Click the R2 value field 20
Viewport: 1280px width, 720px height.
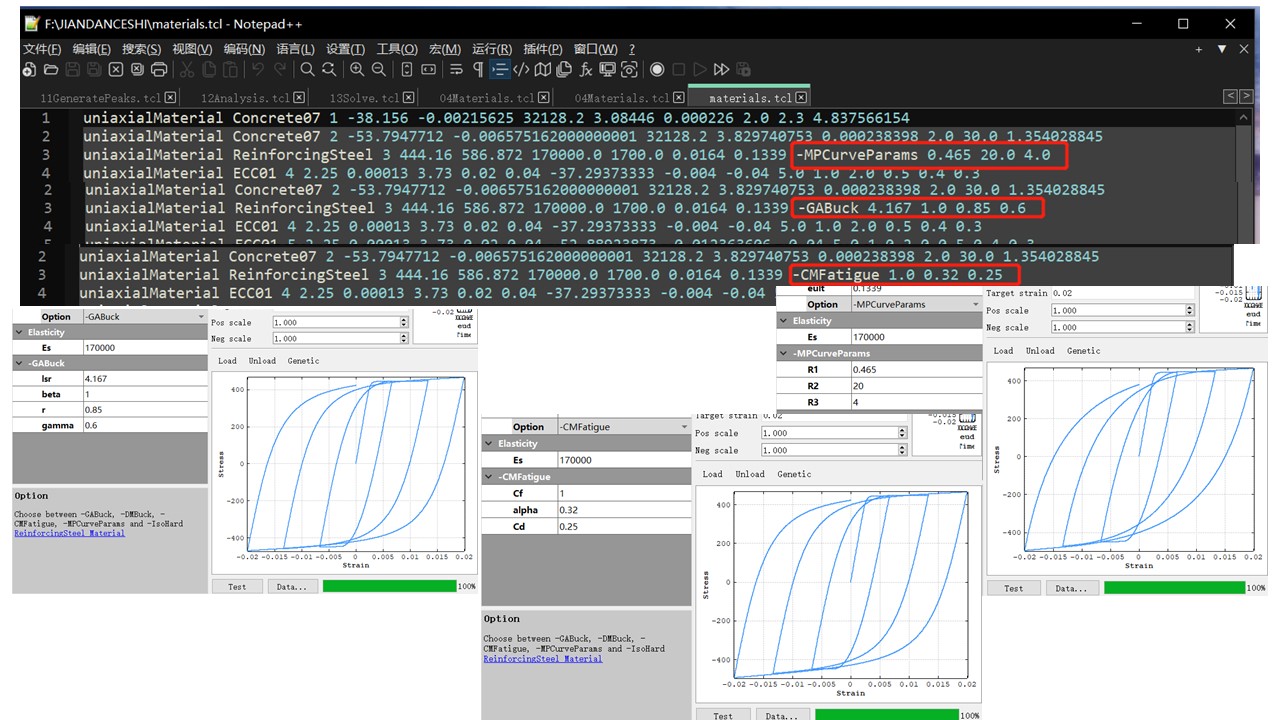pos(915,386)
